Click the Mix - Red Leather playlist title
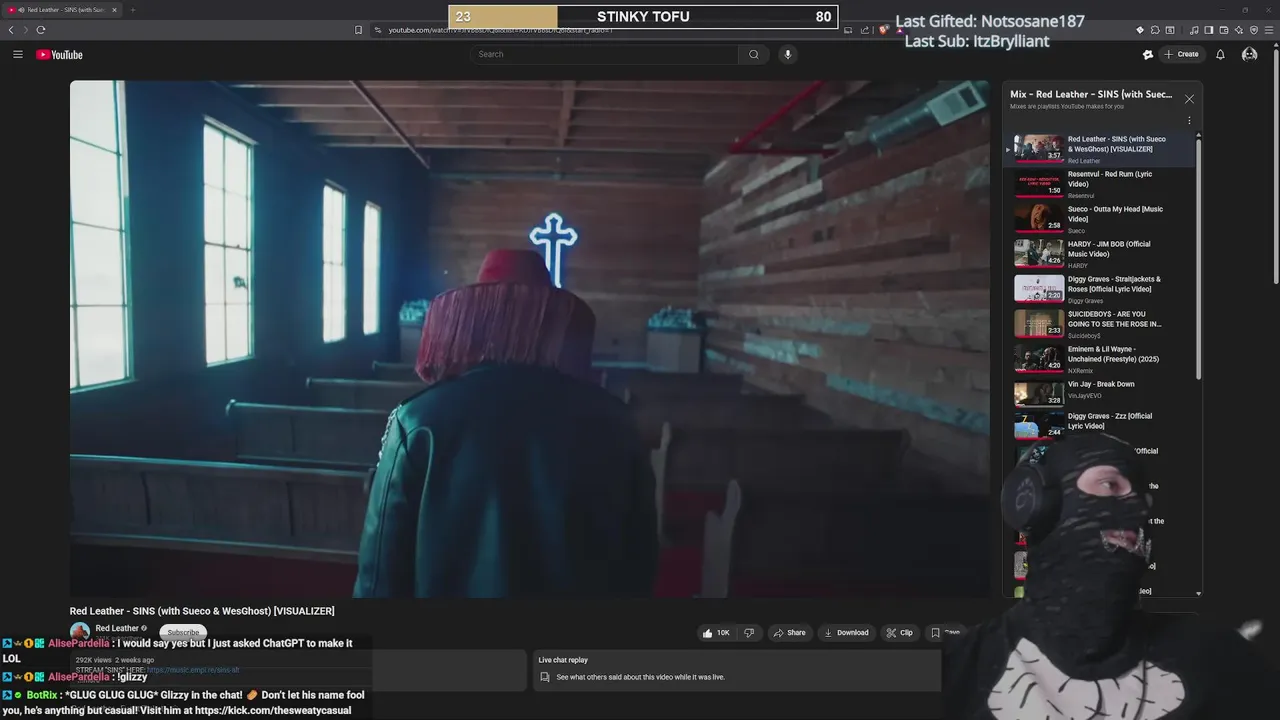1280x720 pixels. [1091, 94]
